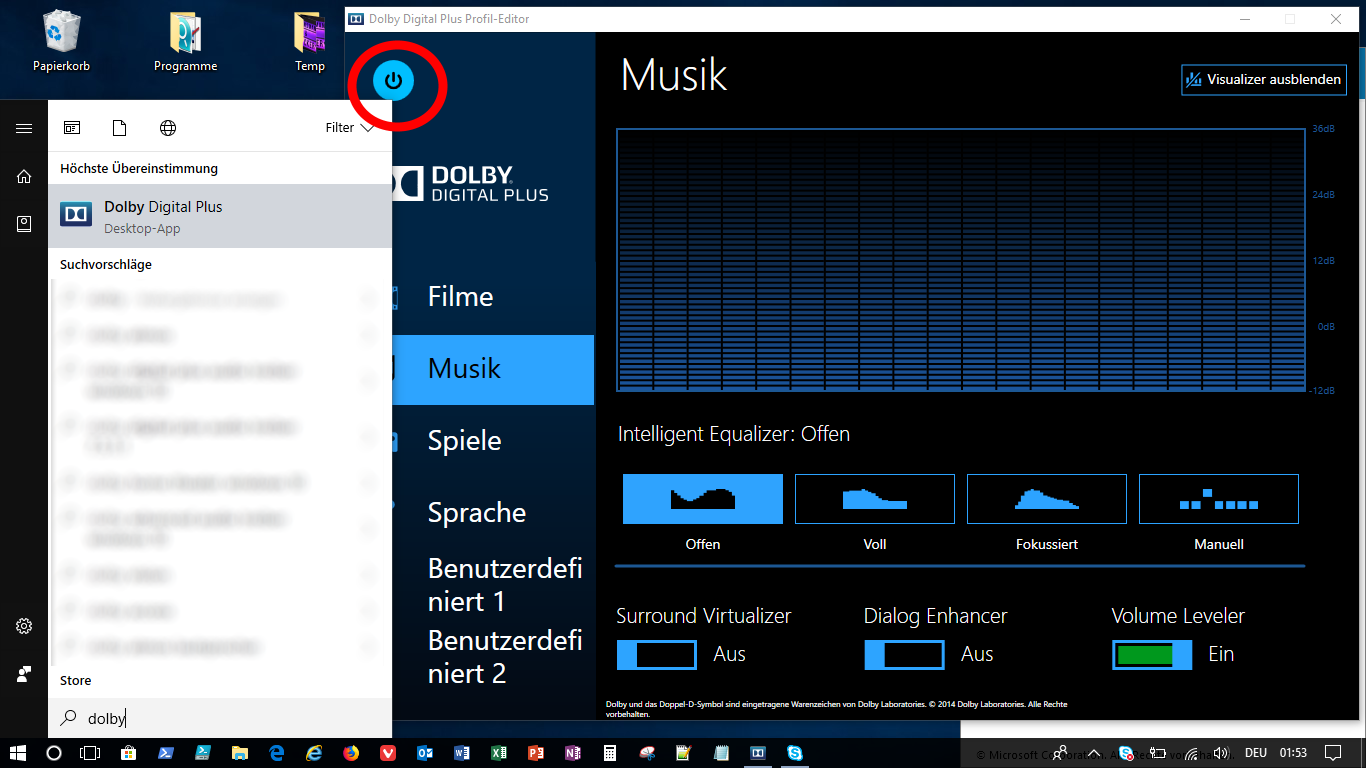Launch Vivaldi from the taskbar
Image resolution: width=1366 pixels, height=768 pixels.
pos(387,753)
